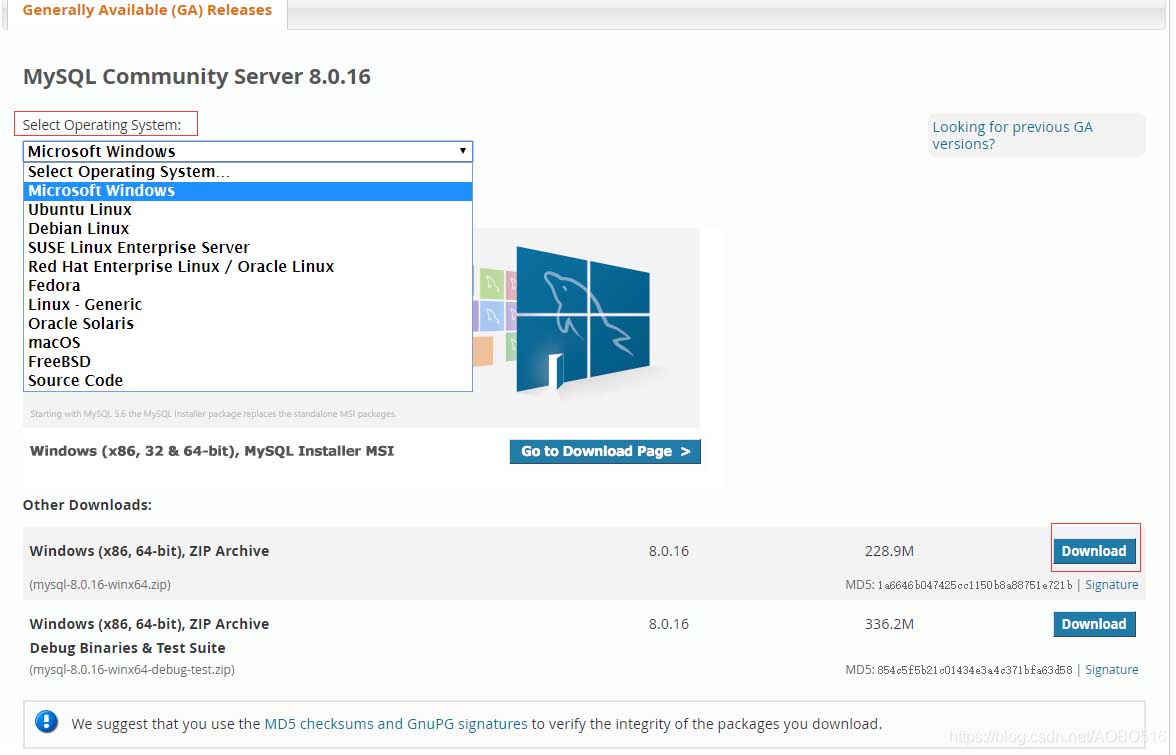
Task: Select macOS option
Action: coord(248,343)
